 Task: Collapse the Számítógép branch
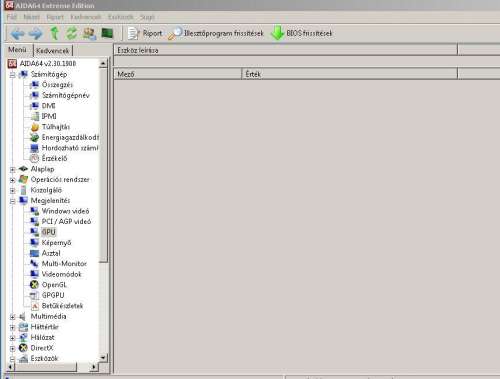tap(12, 75)
